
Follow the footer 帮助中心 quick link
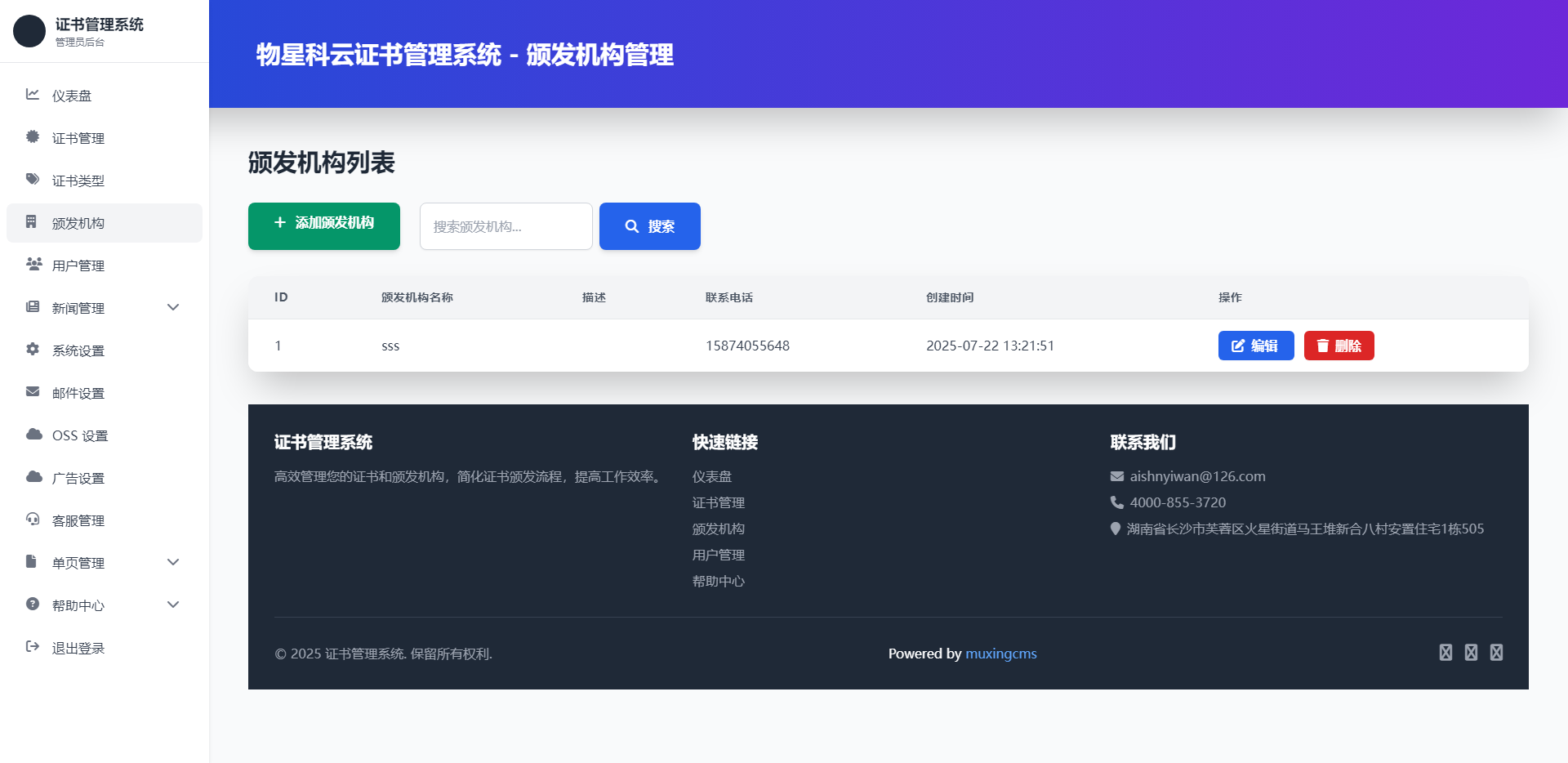pos(719,581)
